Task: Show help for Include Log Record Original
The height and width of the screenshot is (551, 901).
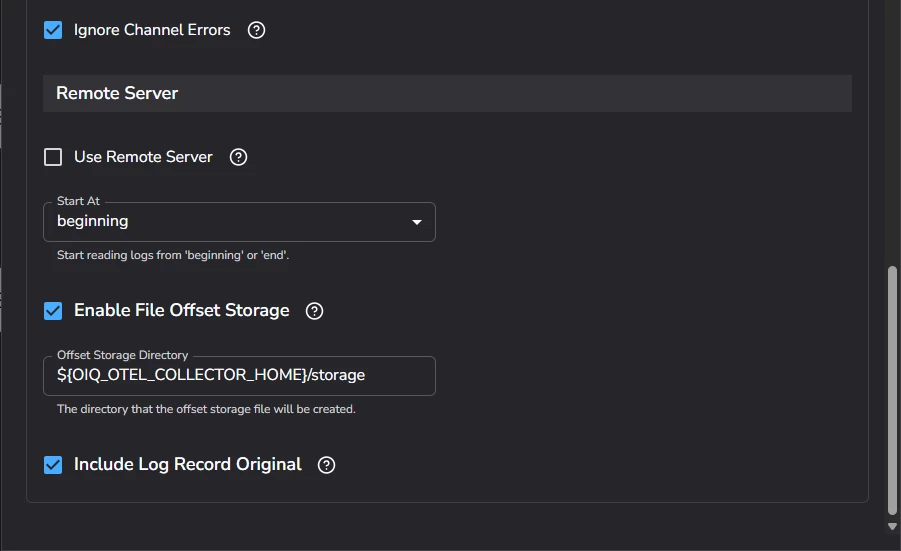Action: click(x=326, y=465)
